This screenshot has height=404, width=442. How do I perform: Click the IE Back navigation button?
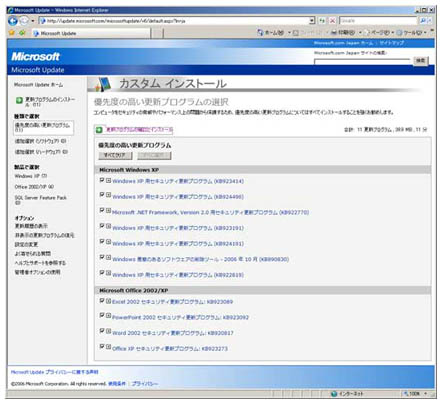coord(13,21)
